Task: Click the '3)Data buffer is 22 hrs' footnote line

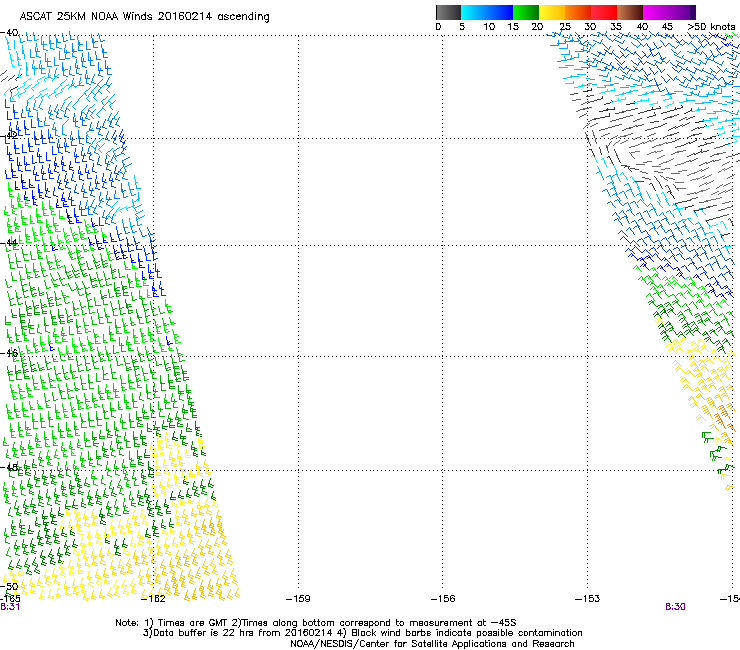Action: tap(362, 633)
